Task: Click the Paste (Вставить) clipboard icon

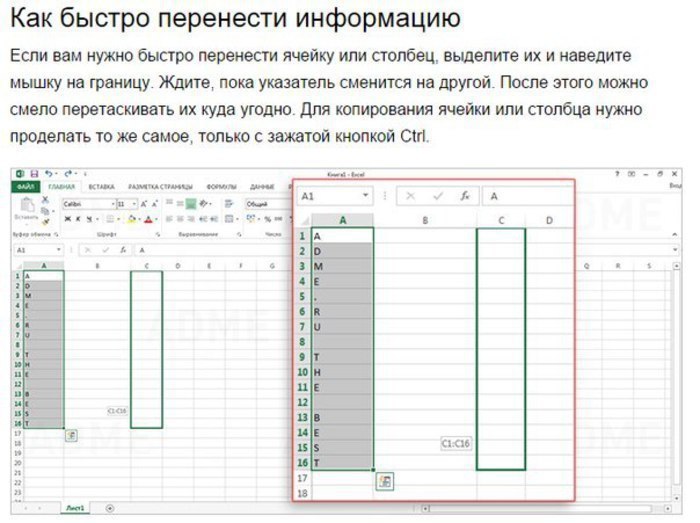Action: [25, 208]
